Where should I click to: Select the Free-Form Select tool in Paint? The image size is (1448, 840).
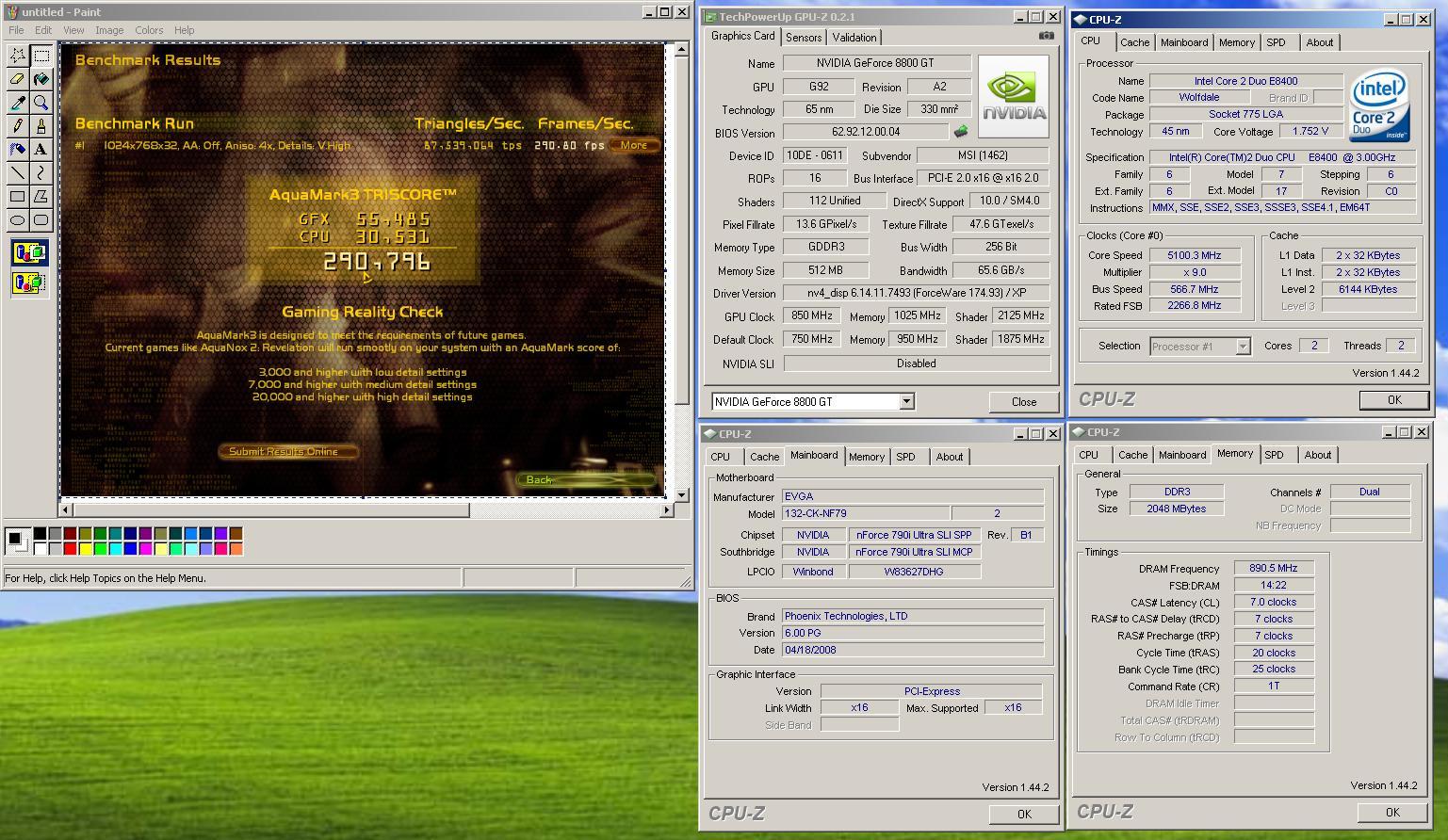click(17, 56)
